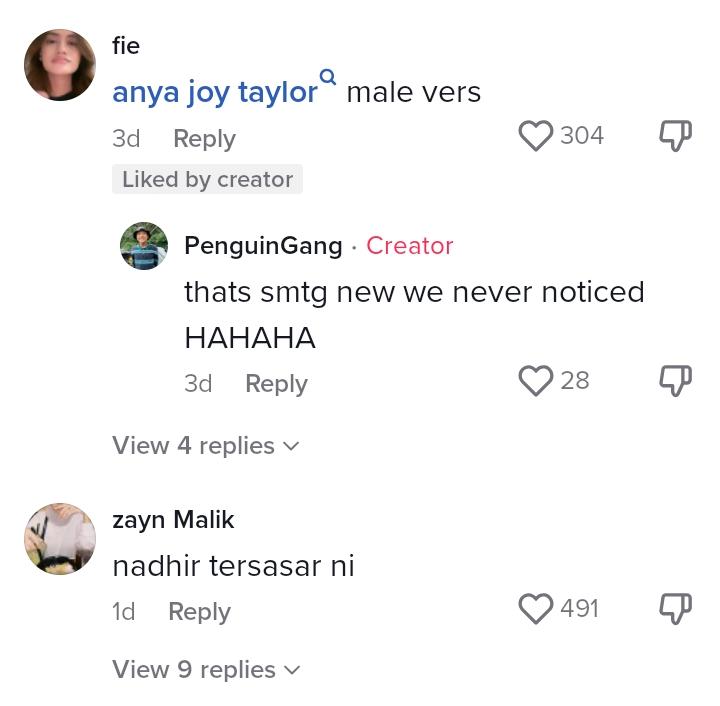Viewport: 720px width, 706px height.
Task: Click the search icon beside anya joy taylor
Action: pyautogui.click(x=328, y=76)
